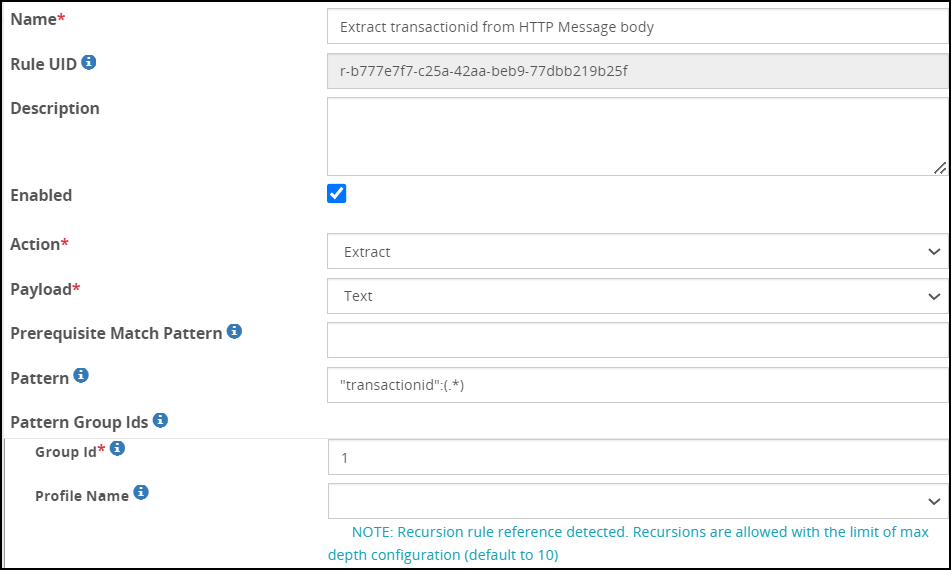Click the Rule UID info icon

tap(89, 63)
